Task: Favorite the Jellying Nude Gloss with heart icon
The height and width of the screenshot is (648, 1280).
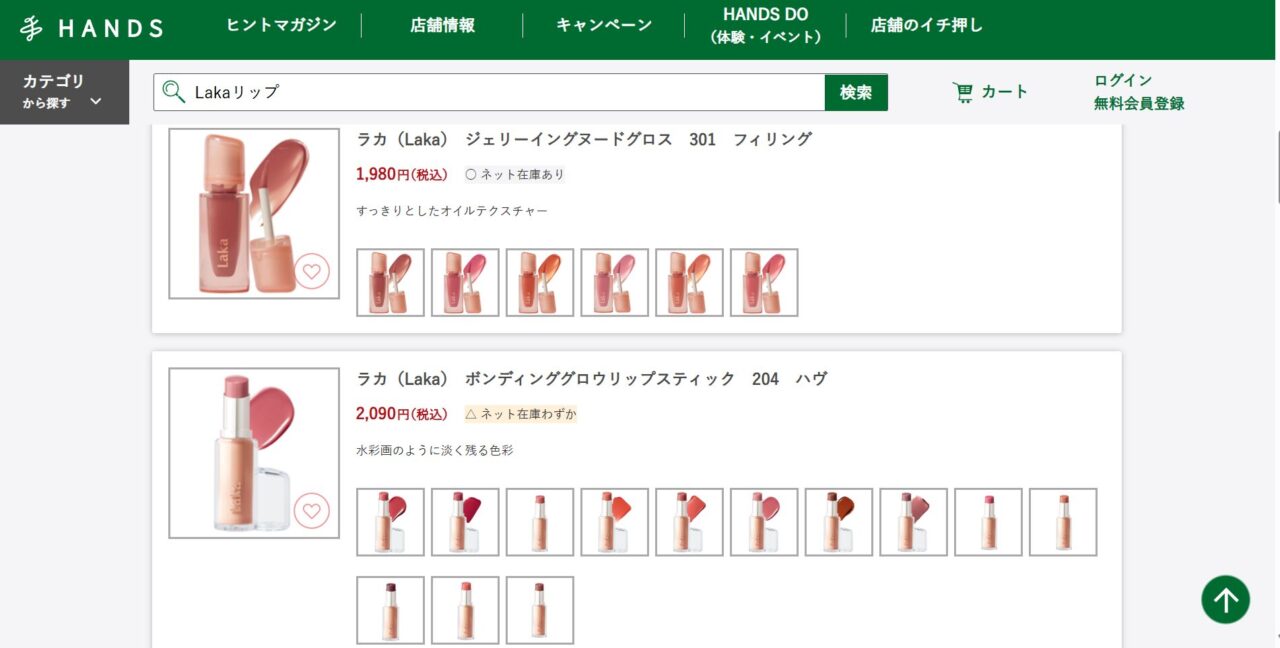Action: [312, 271]
